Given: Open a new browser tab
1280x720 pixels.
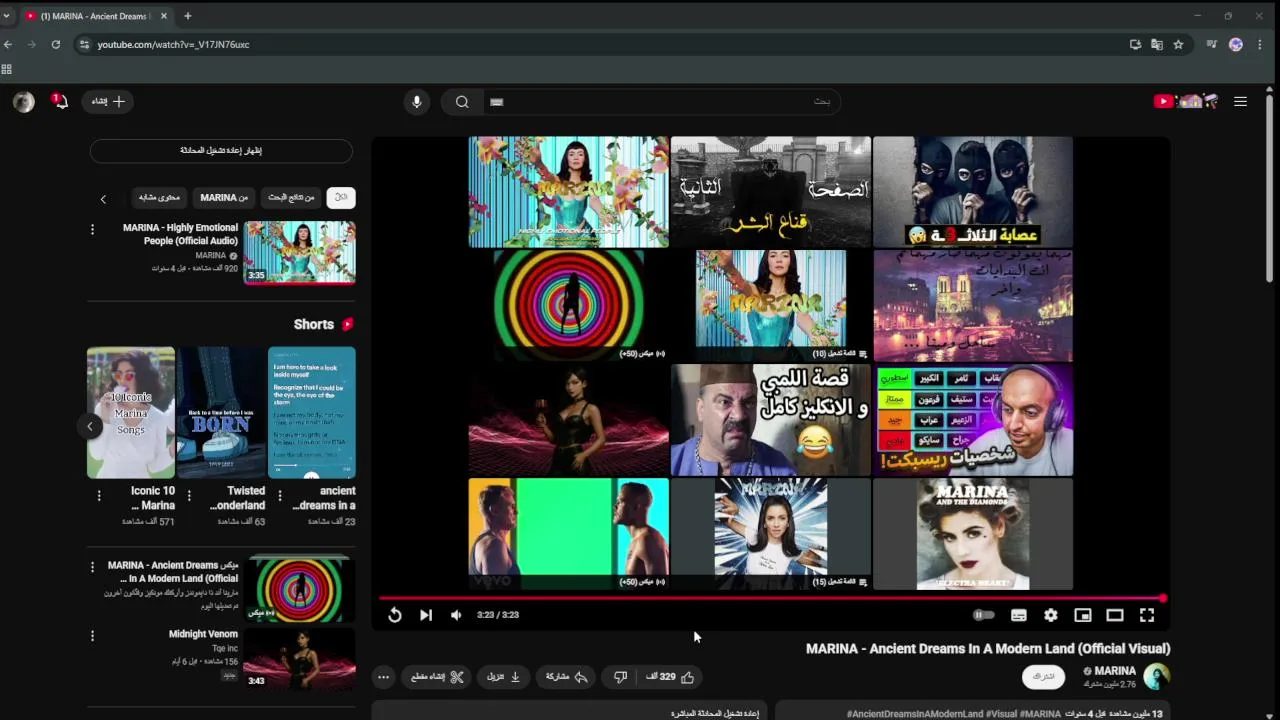Looking at the screenshot, I should pos(187,16).
